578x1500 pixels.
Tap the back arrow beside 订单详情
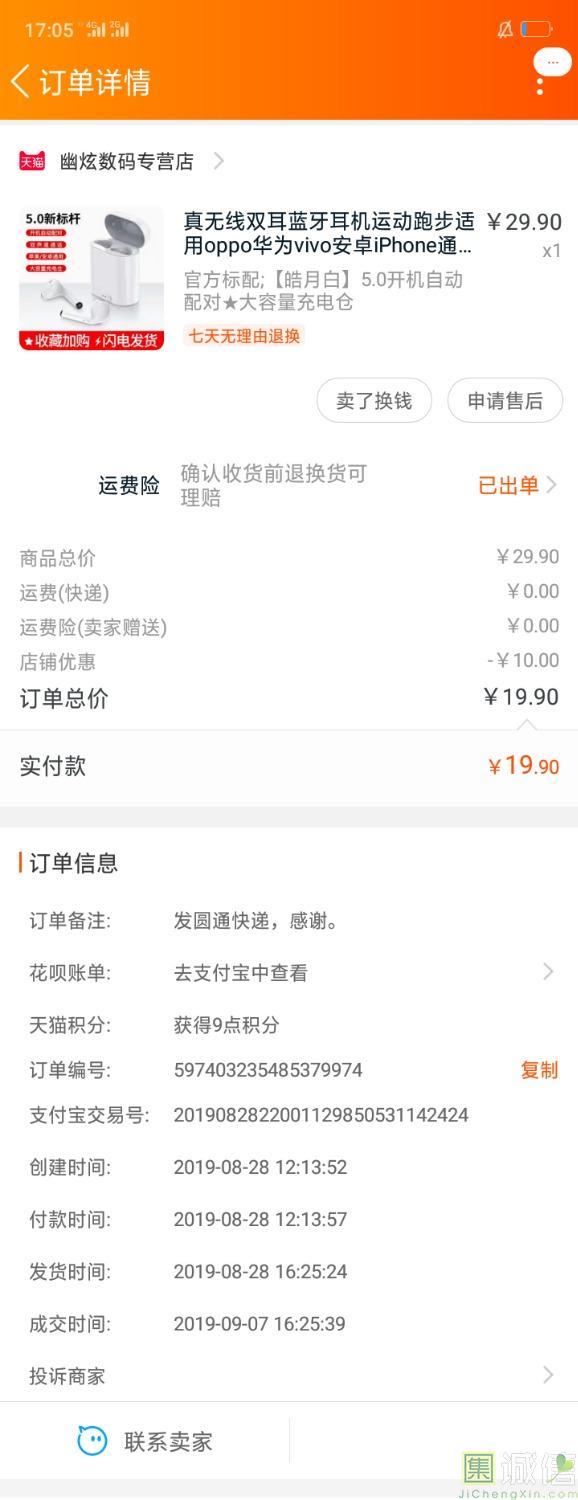20,81
